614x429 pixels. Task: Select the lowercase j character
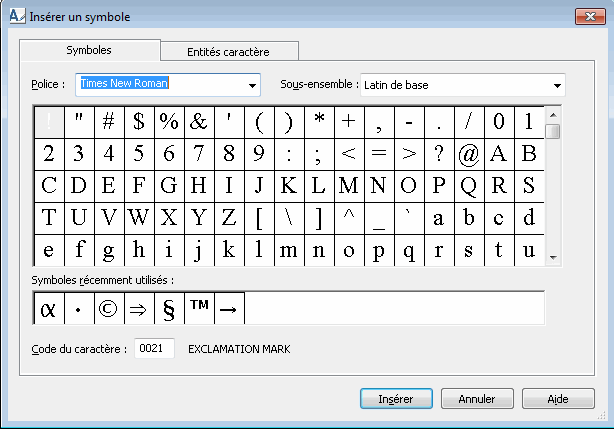(199, 251)
